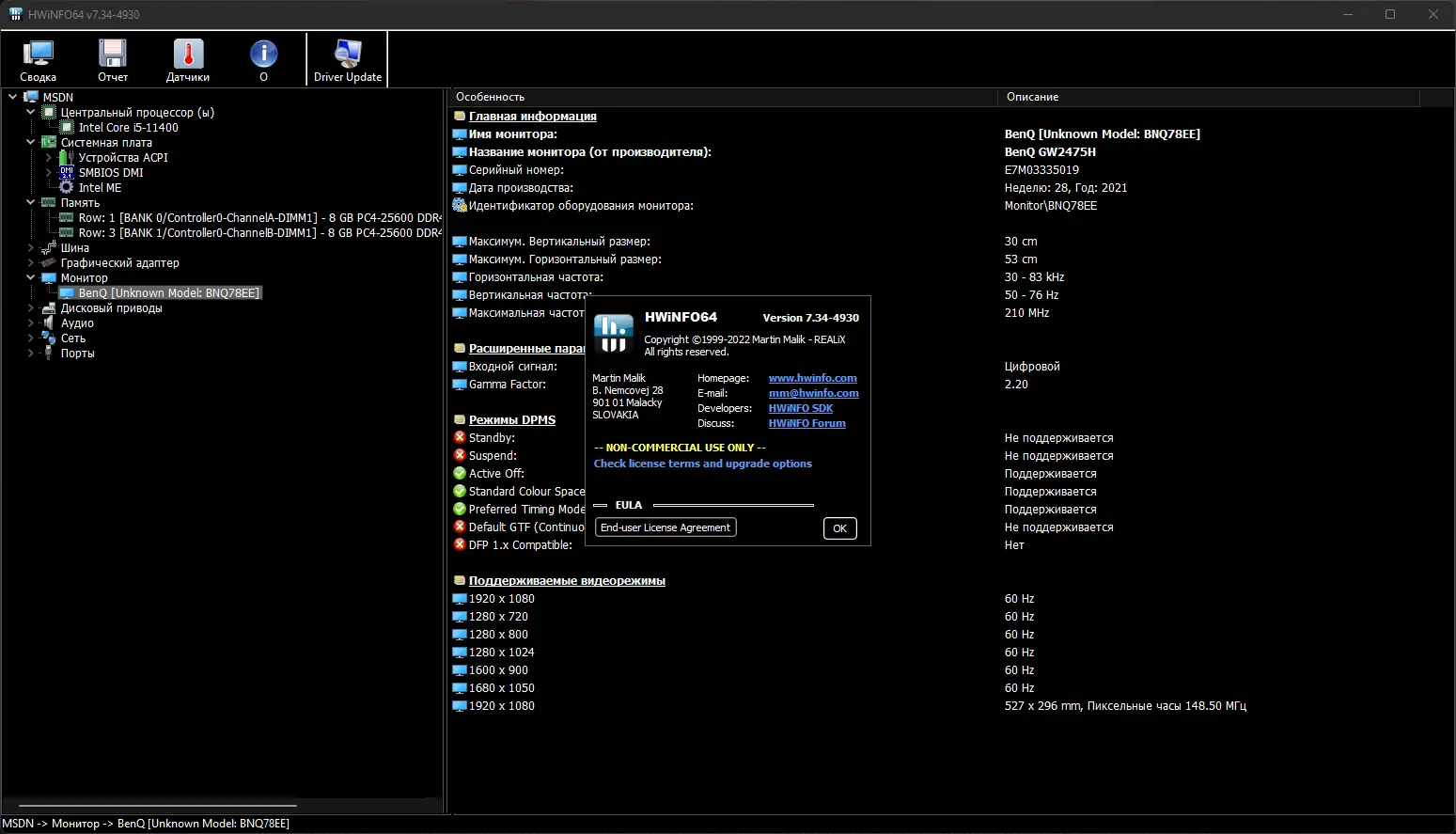The width and height of the screenshot is (1456, 834).
Task: Expand the Устройства ACPI node
Action: [48, 158]
